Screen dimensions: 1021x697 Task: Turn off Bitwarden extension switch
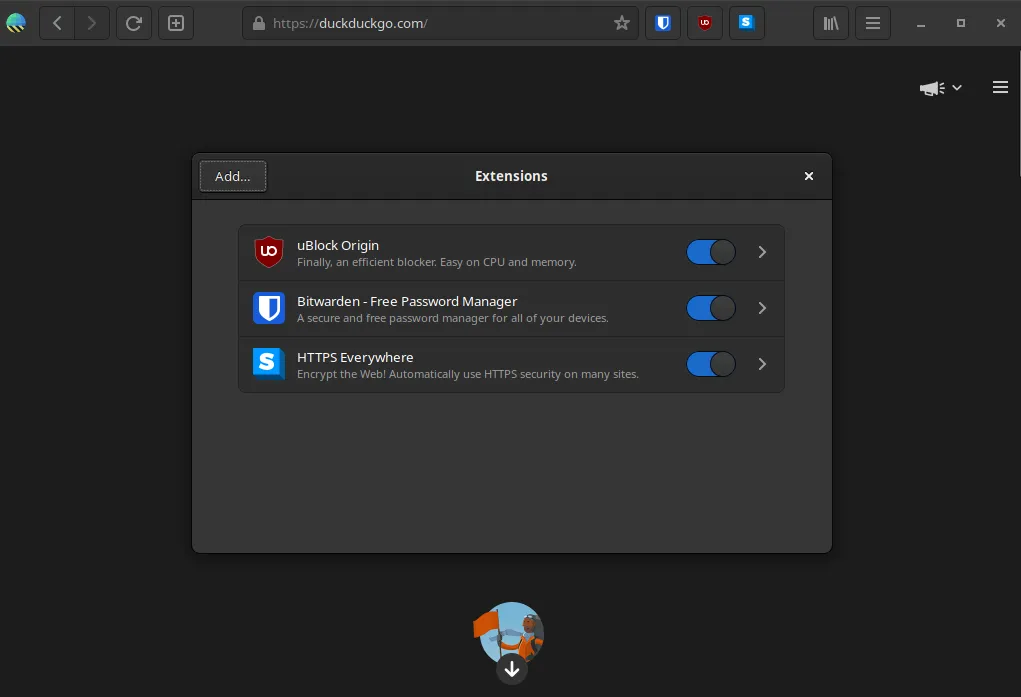tap(711, 308)
